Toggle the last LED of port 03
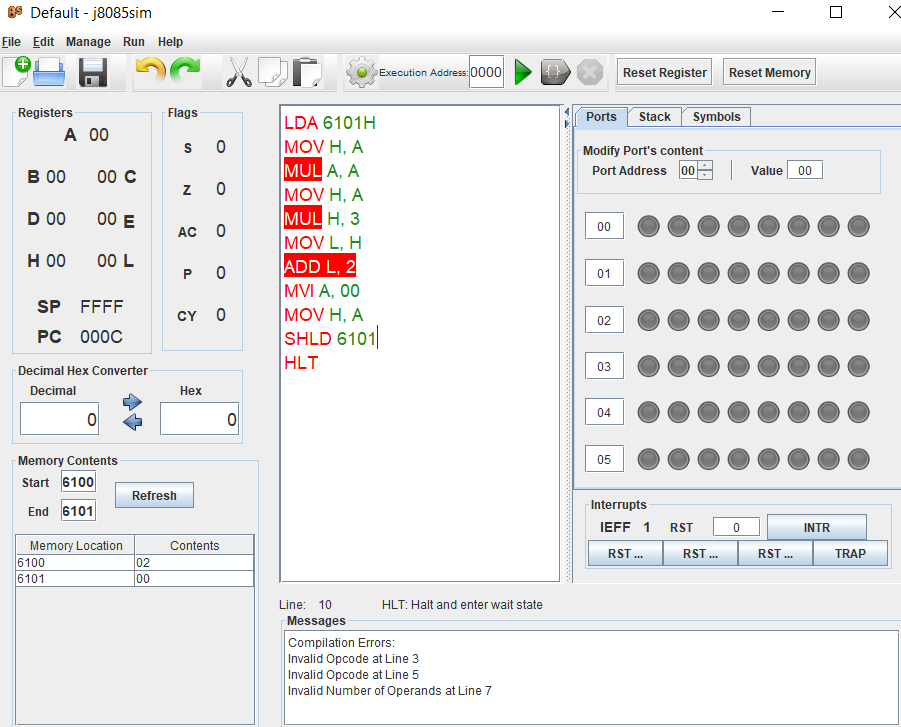901x727 pixels. (x=858, y=366)
